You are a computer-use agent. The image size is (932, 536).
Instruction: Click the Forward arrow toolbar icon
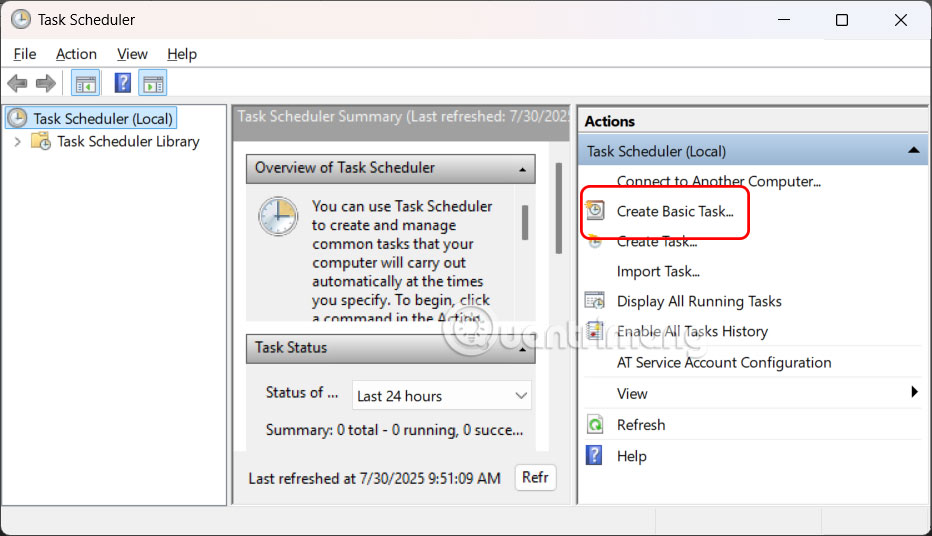click(46, 83)
